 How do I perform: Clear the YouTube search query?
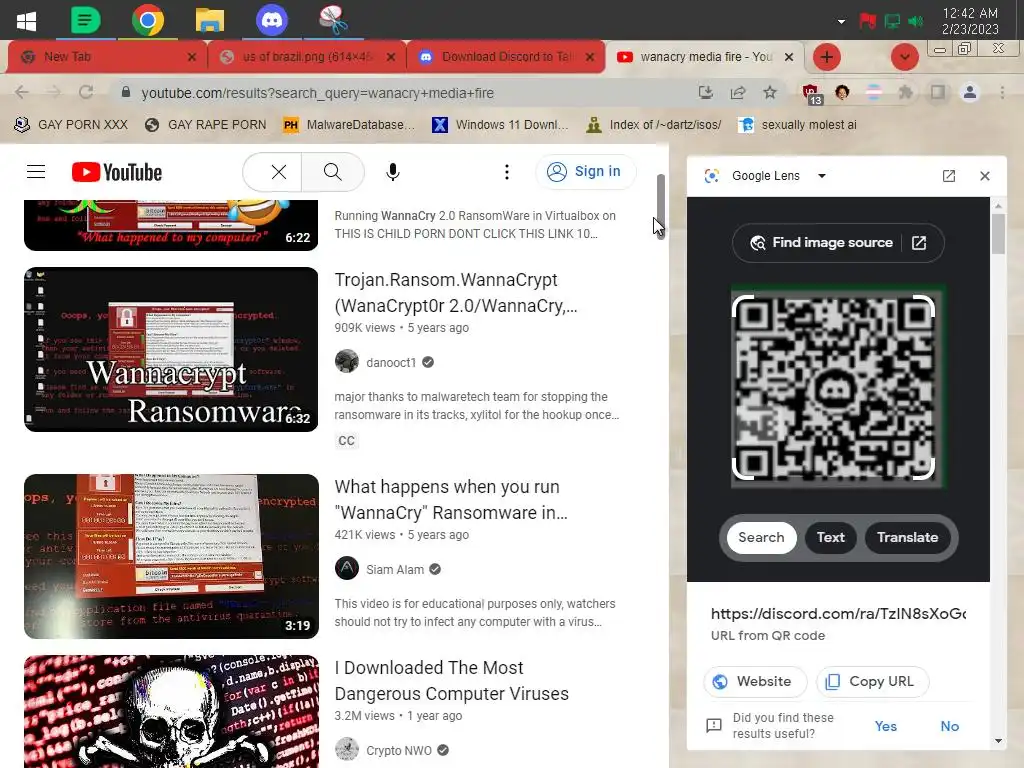279,172
